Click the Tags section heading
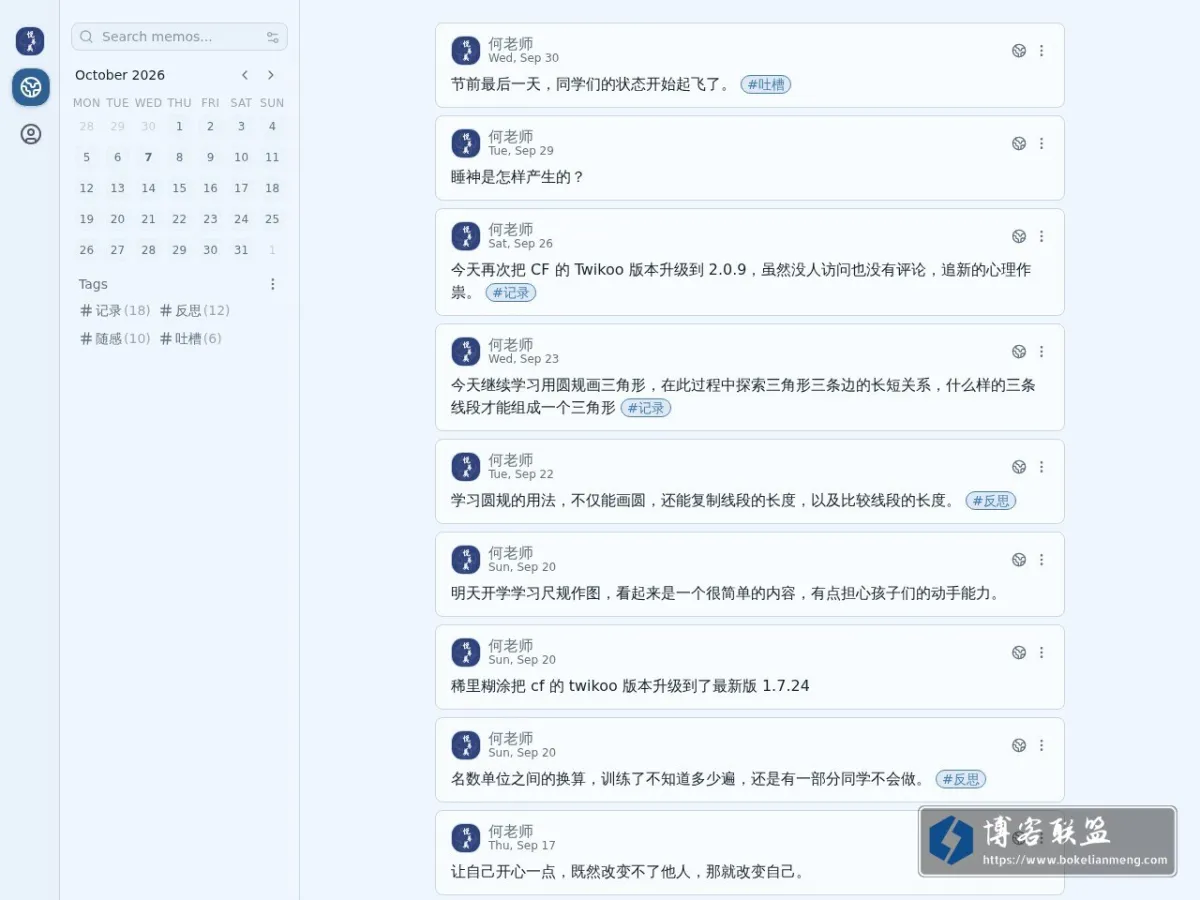The width and height of the screenshot is (1200, 900). click(x=93, y=284)
